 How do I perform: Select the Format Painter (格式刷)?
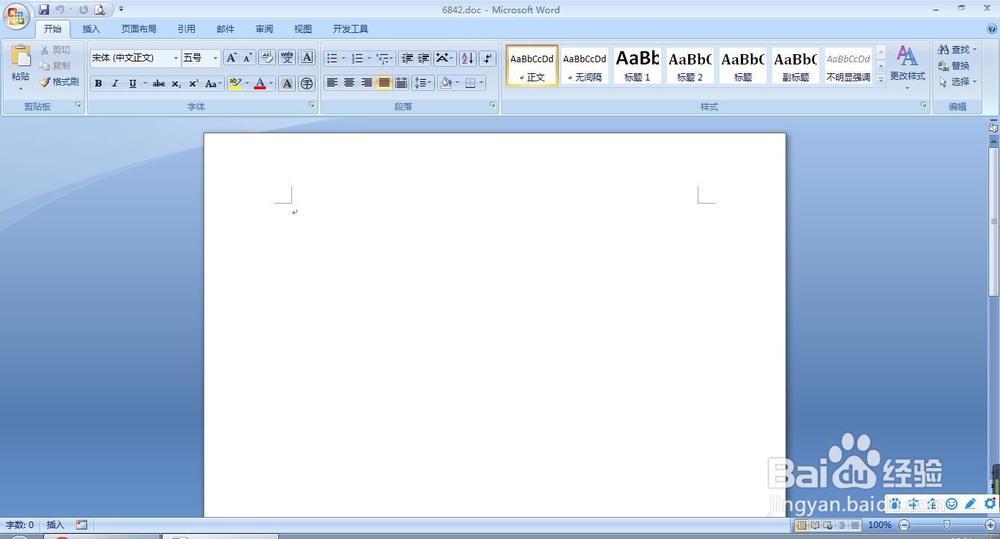pyautogui.click(x=59, y=82)
